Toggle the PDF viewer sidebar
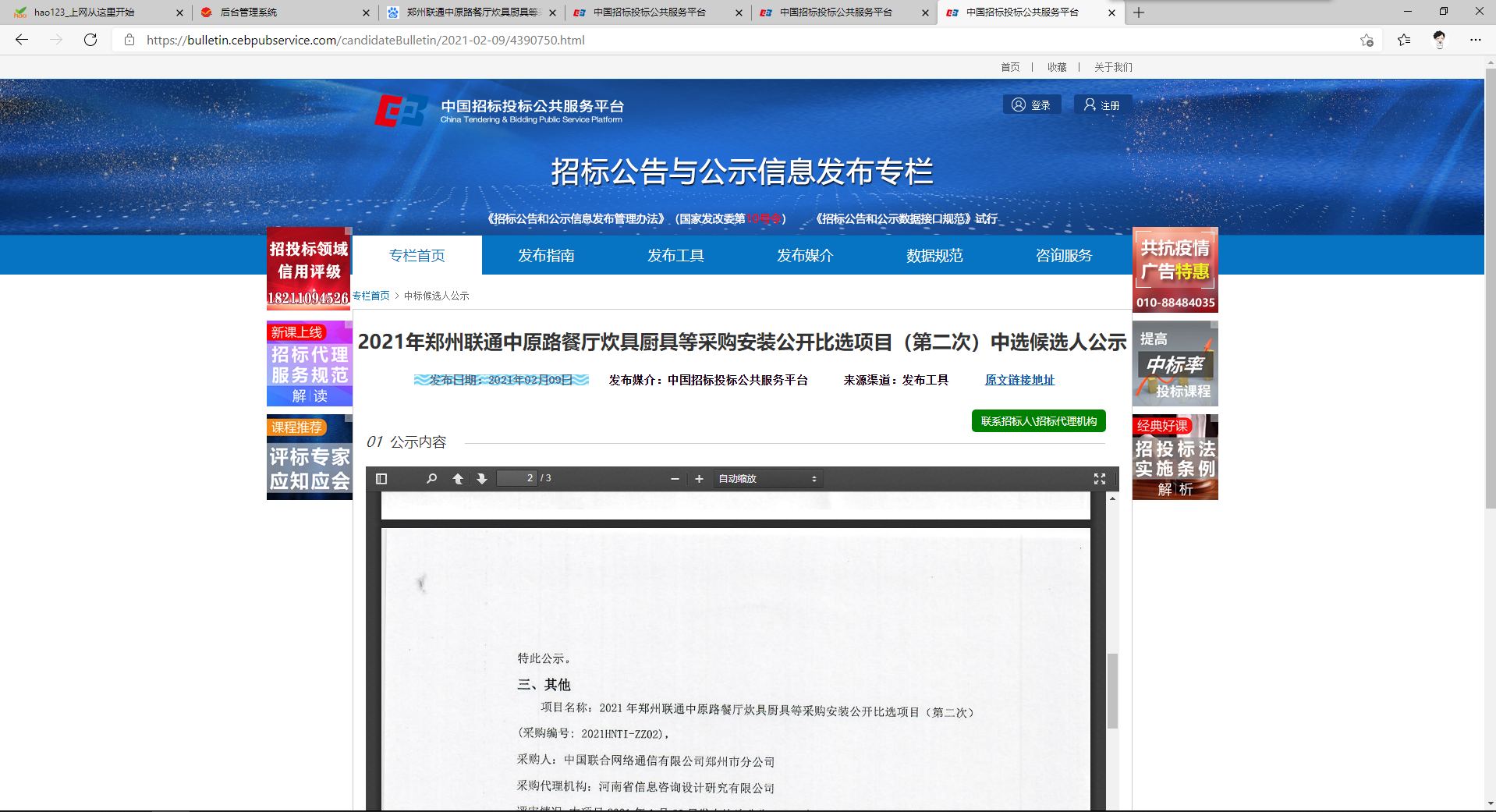Image resolution: width=1496 pixels, height=812 pixels. pos(381,479)
